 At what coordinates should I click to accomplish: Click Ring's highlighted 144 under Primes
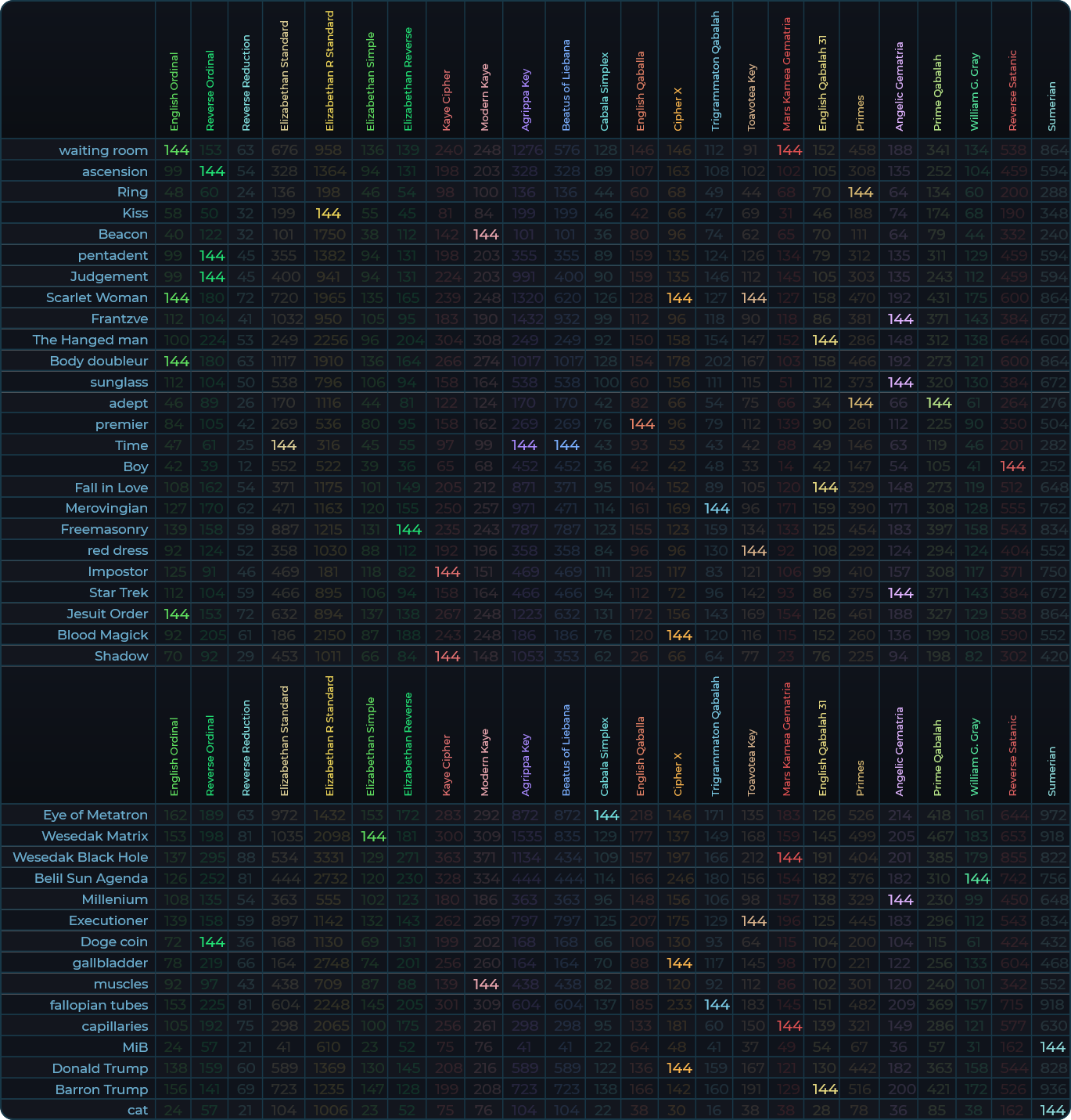click(861, 192)
